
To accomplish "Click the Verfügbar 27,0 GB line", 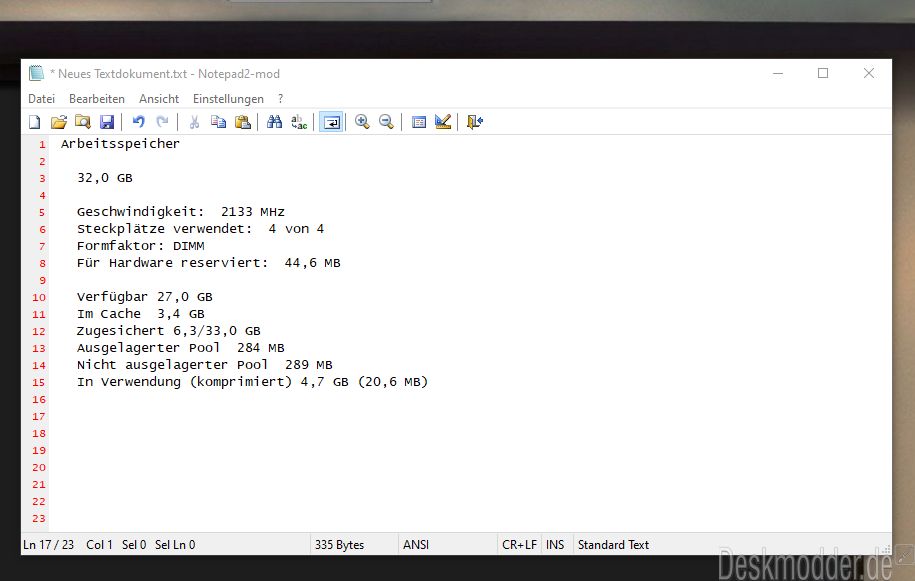I will pyautogui.click(x=145, y=297).
